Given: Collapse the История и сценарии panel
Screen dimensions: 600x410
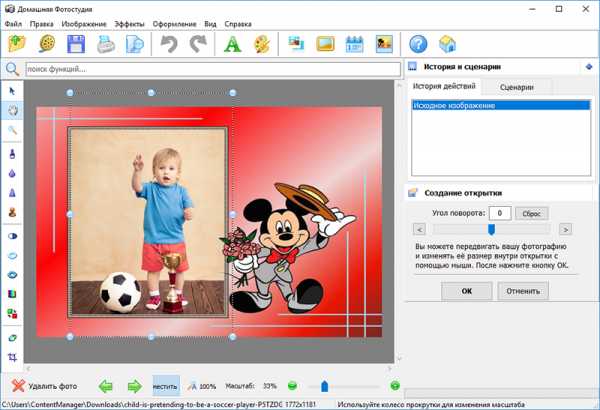Looking at the screenshot, I should (589, 67).
